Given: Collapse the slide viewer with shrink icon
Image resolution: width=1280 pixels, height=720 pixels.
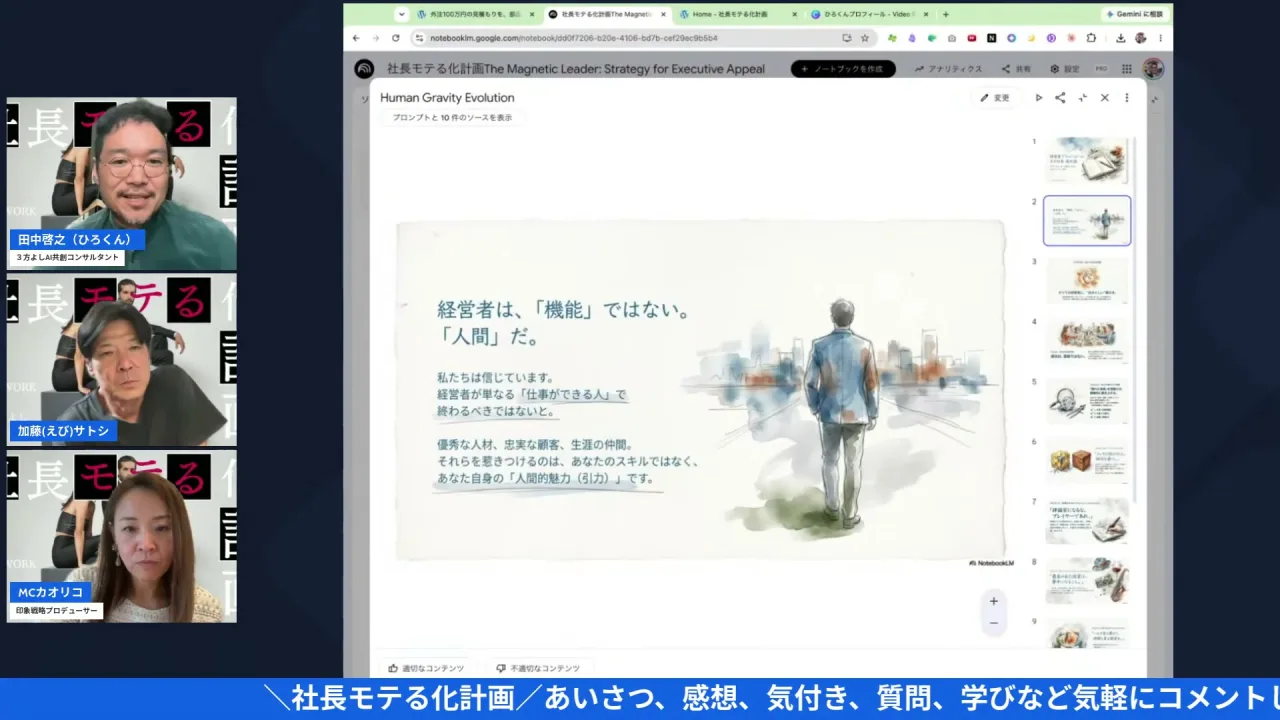Looking at the screenshot, I should pos(1082,98).
